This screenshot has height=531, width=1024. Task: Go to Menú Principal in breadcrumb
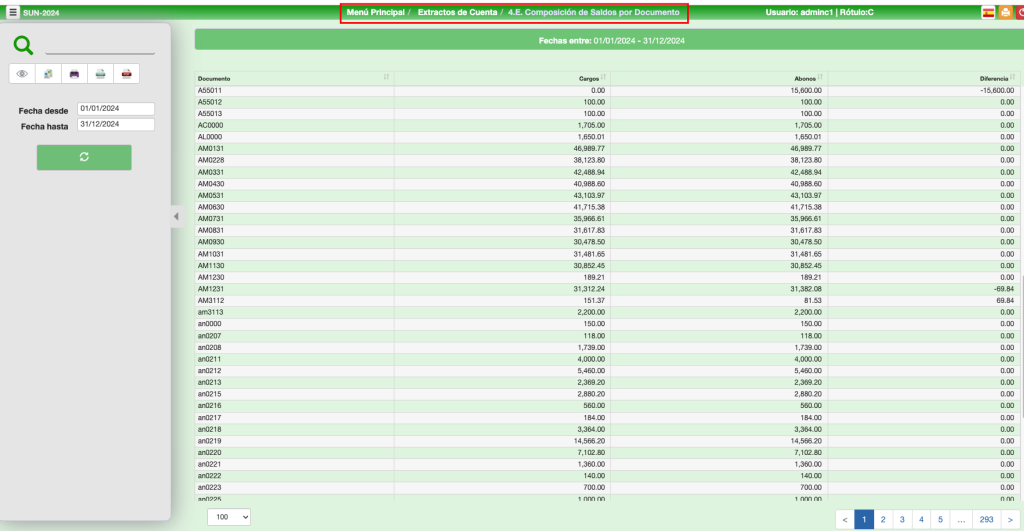(375, 13)
